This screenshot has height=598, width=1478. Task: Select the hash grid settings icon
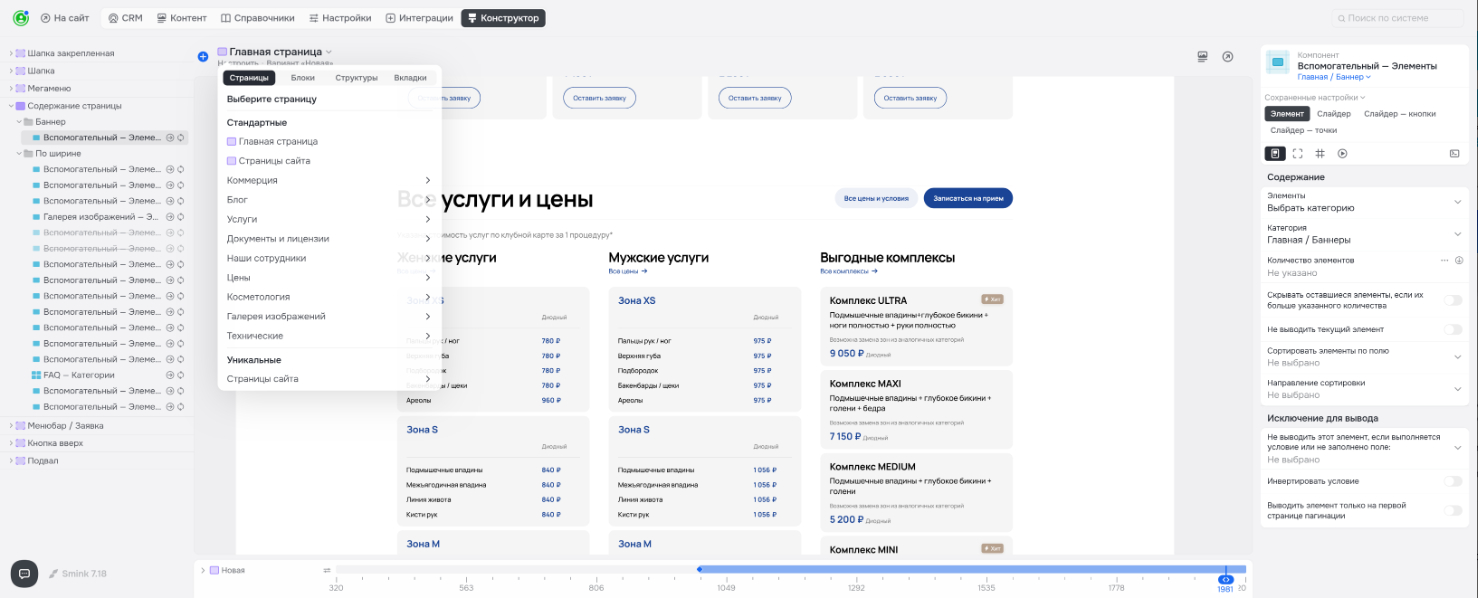[x=1320, y=153]
